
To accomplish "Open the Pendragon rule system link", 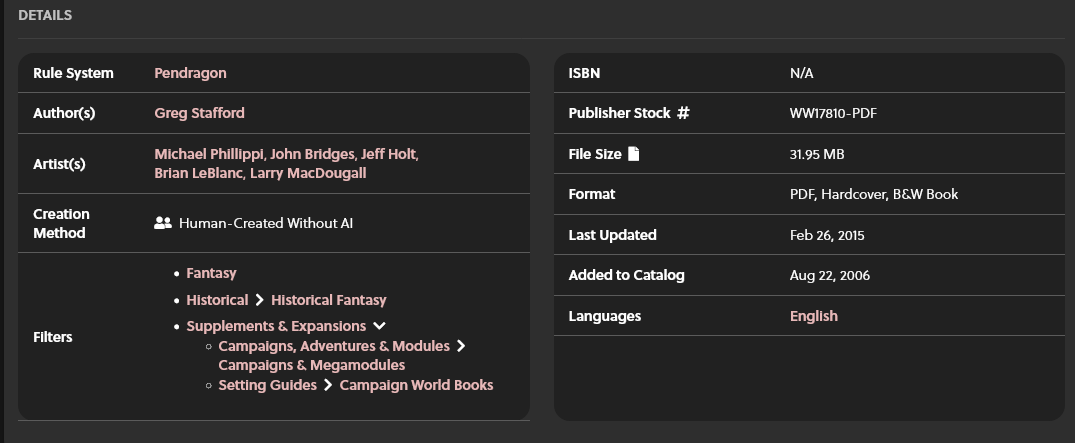I will click(190, 73).
